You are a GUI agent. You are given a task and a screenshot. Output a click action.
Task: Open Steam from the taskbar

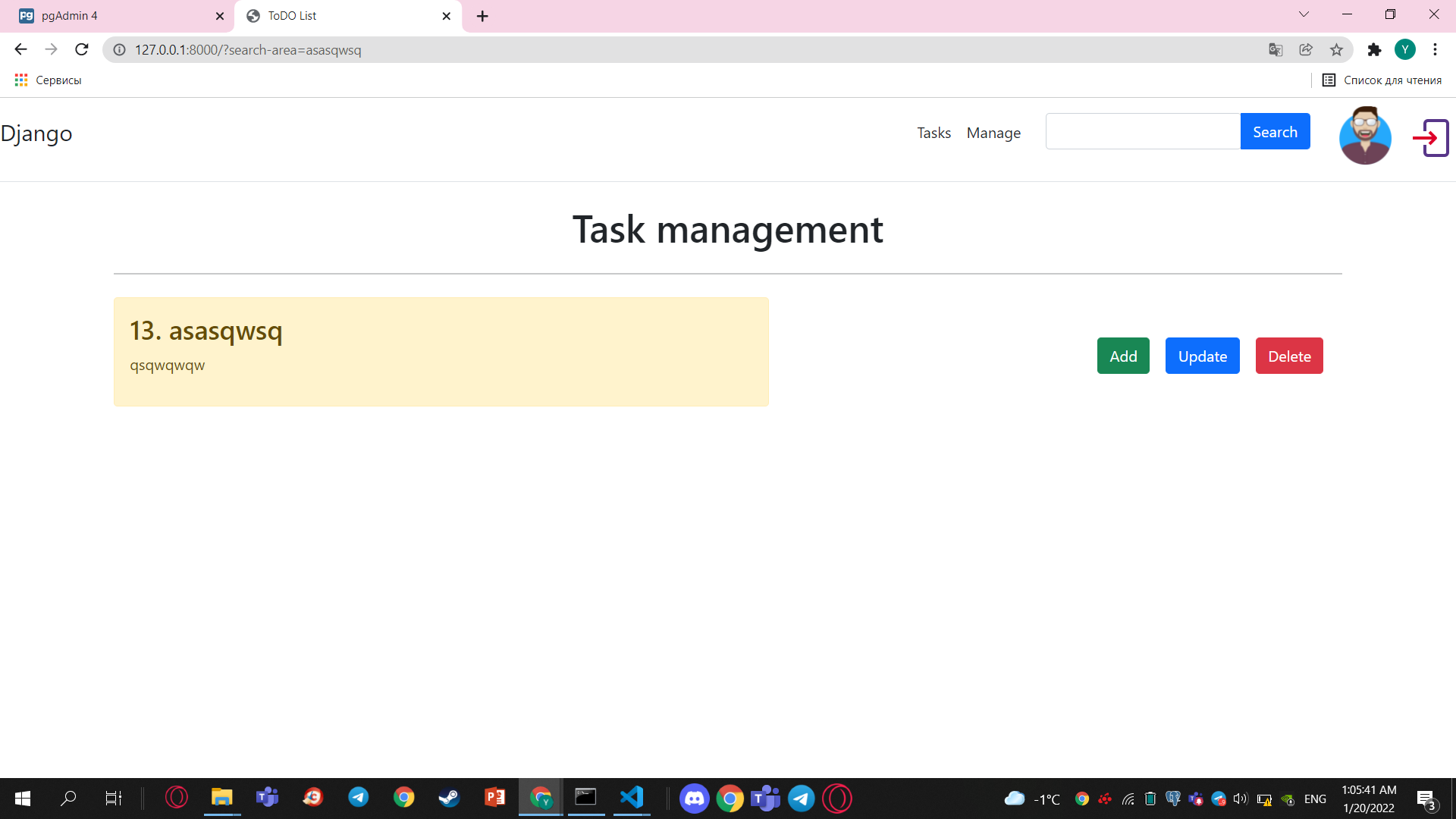click(x=449, y=799)
